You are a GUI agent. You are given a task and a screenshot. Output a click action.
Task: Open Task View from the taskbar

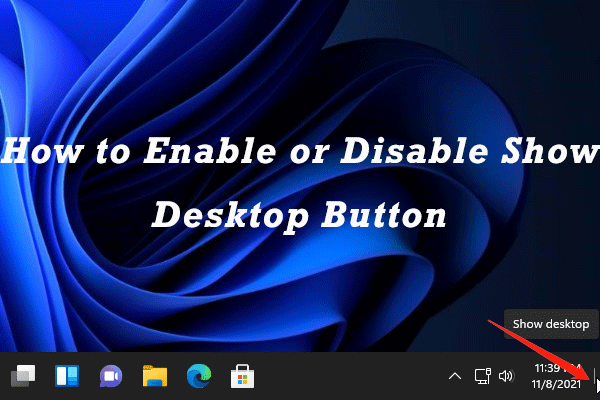point(23,376)
